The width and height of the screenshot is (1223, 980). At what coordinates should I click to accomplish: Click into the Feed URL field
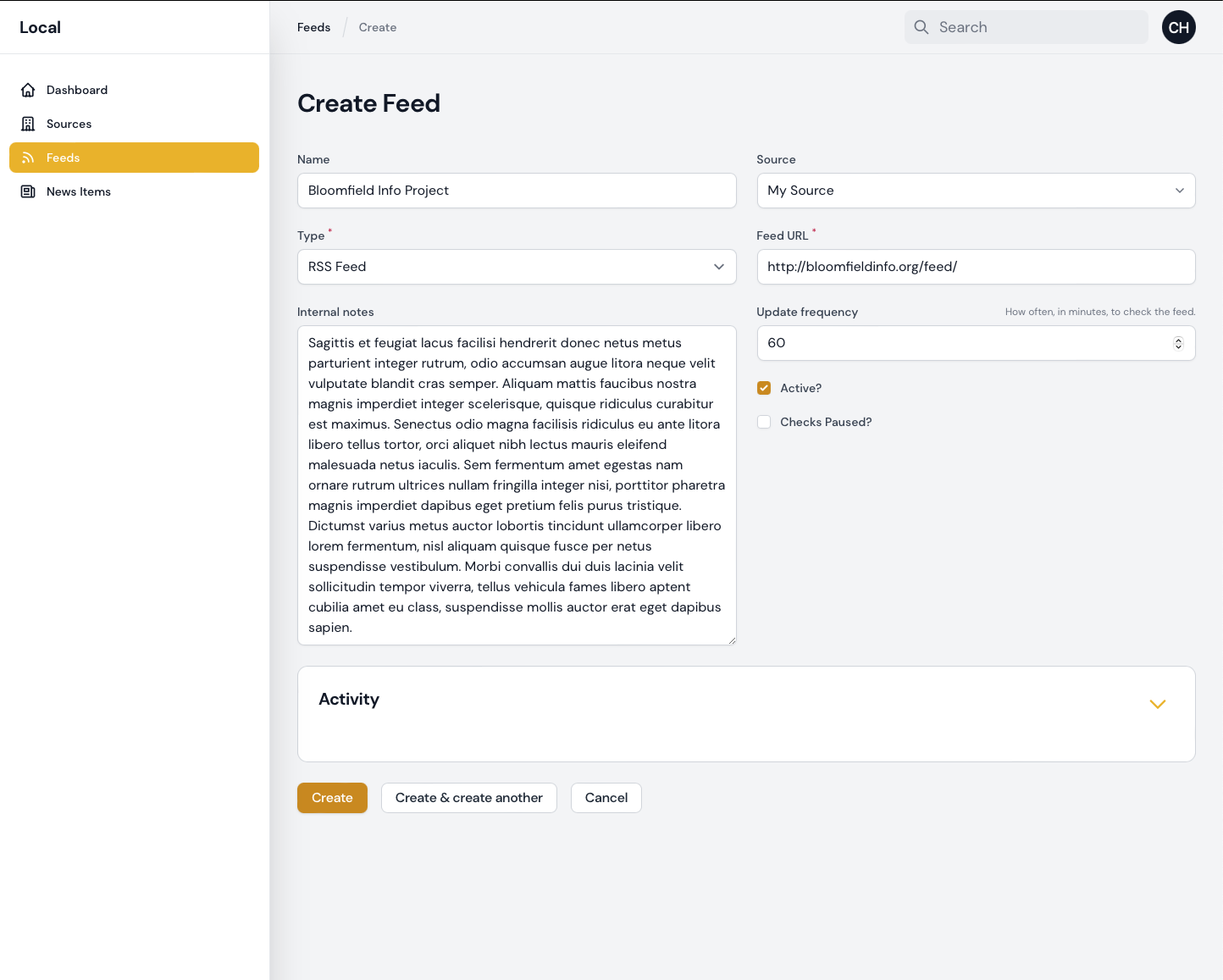975,267
